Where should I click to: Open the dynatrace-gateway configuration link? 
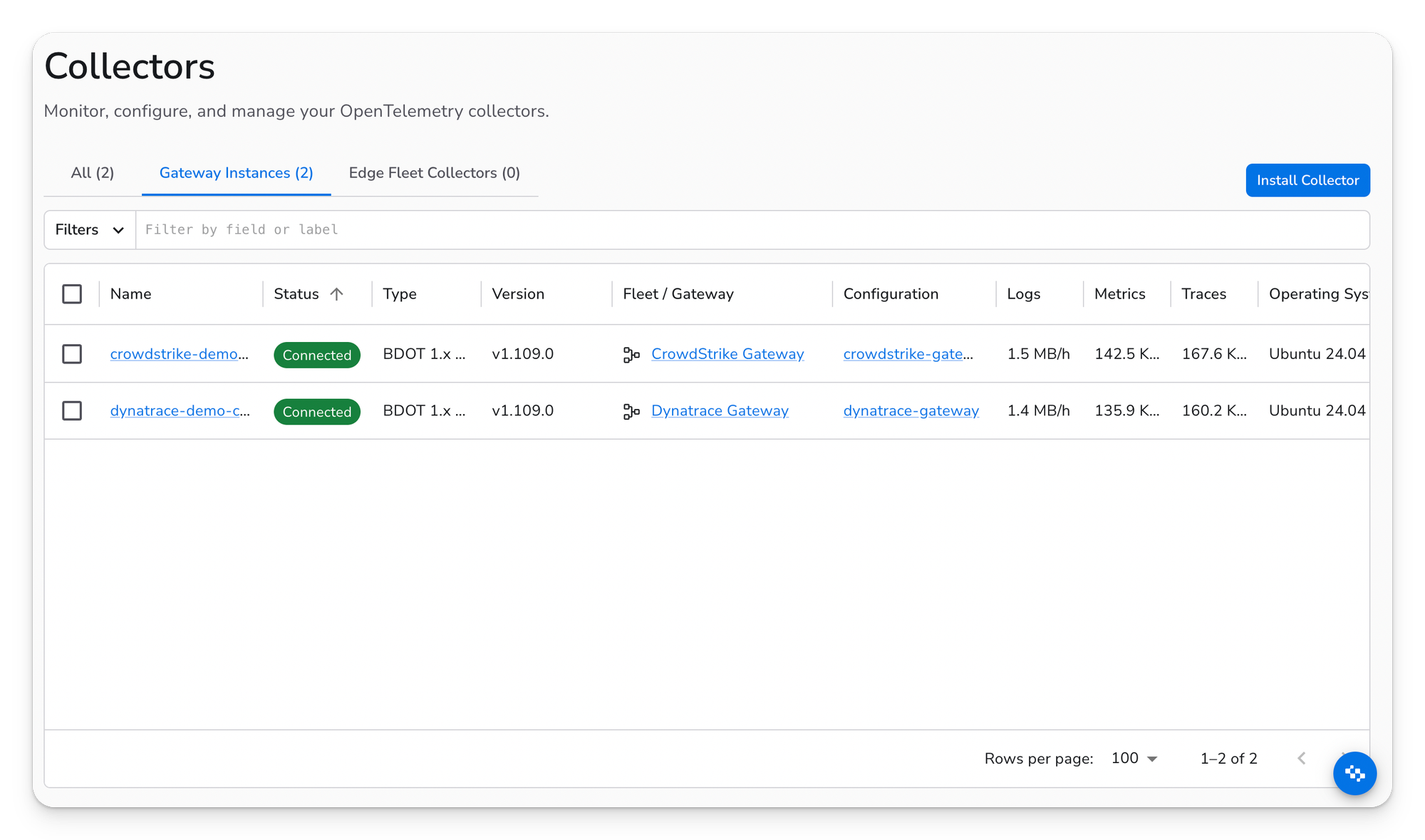click(x=911, y=411)
